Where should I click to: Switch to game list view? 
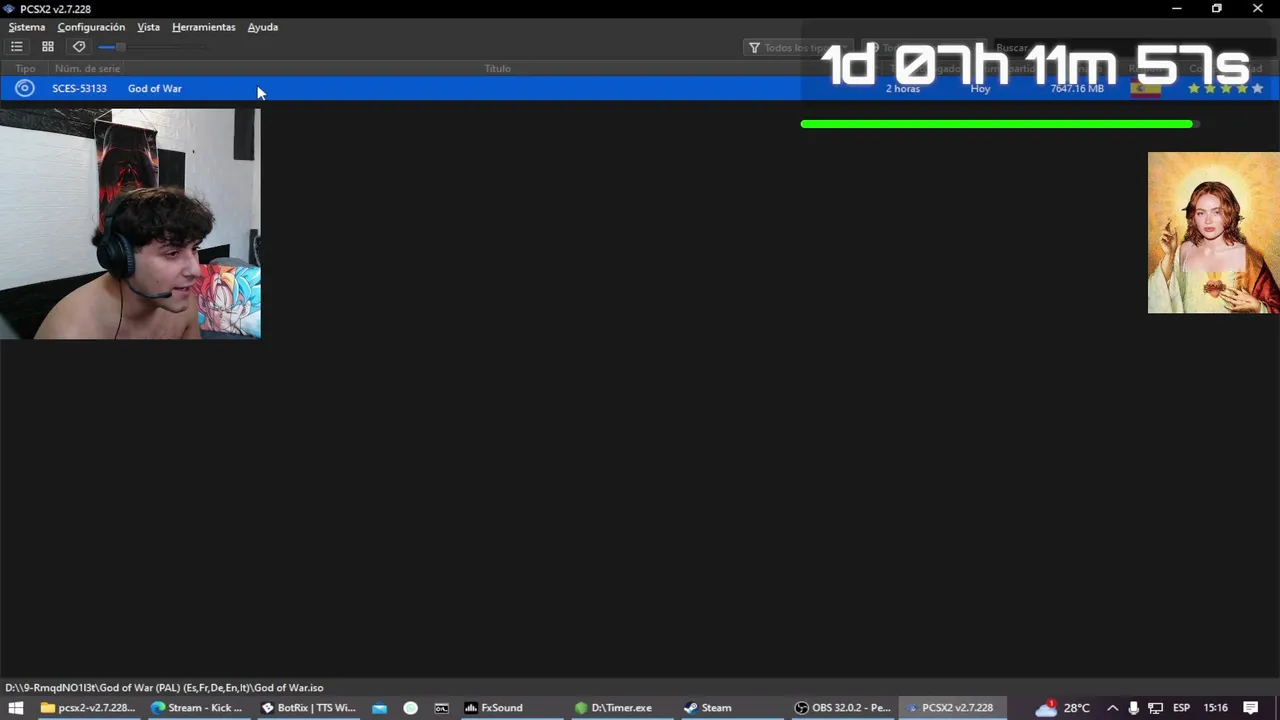[17, 47]
